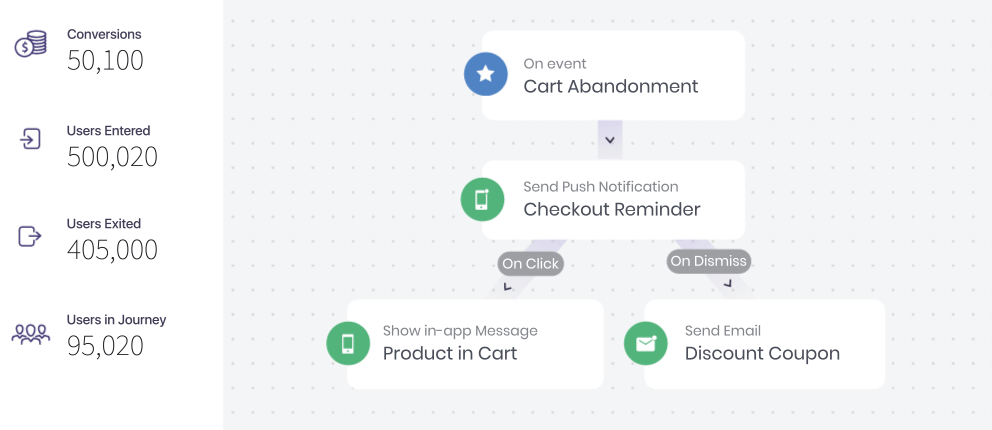Viewport: 992px width, 430px height.
Task: Select the On Click branch label
Action: click(x=530, y=264)
